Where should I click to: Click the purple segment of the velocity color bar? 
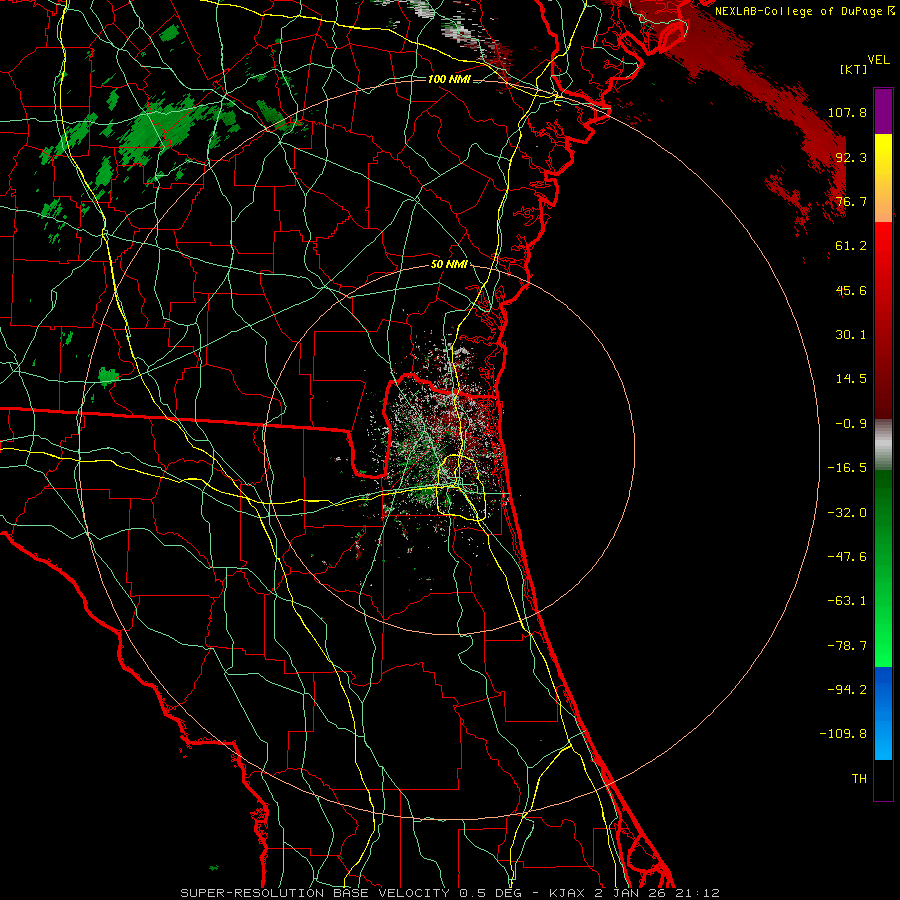[883, 111]
